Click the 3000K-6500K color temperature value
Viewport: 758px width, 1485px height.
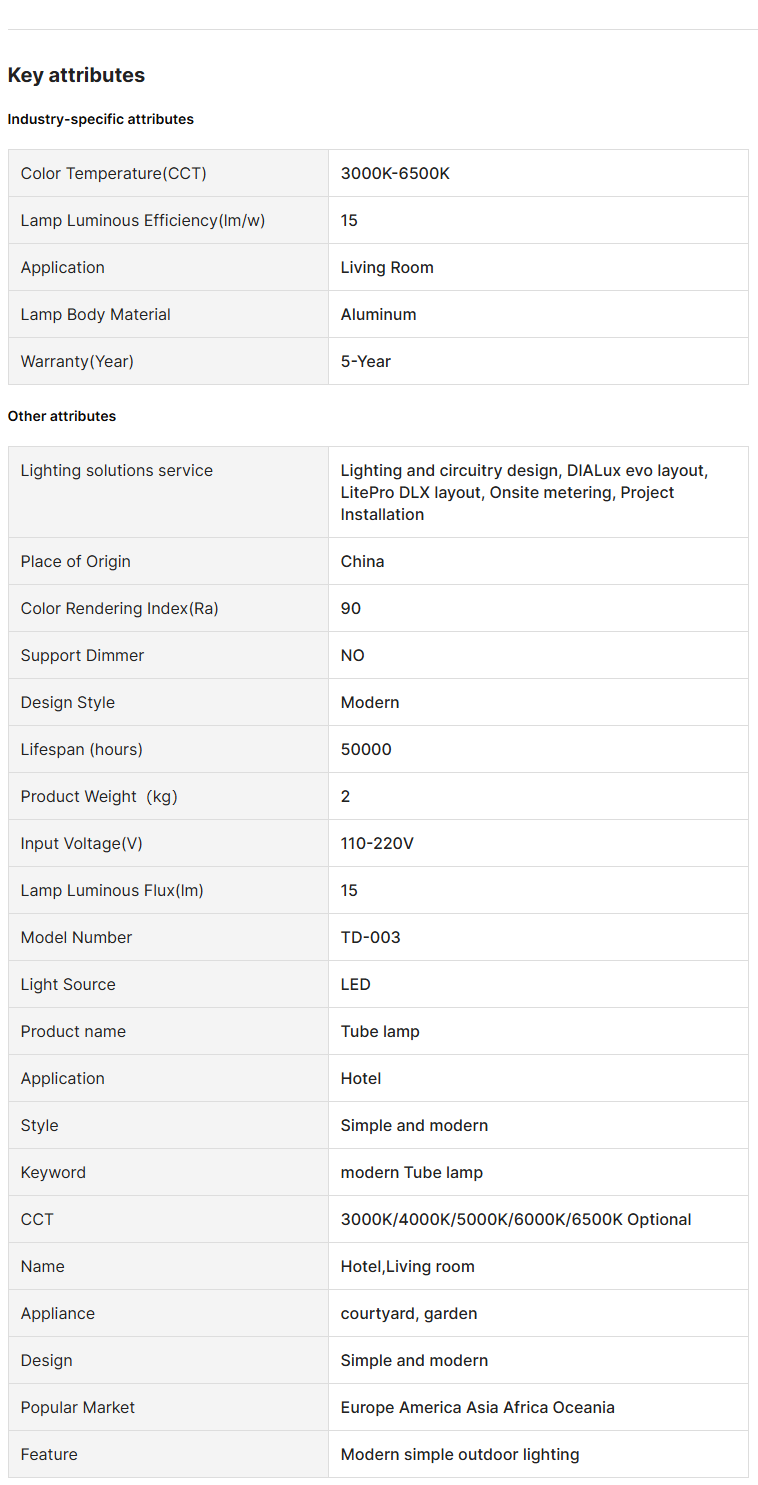395,173
